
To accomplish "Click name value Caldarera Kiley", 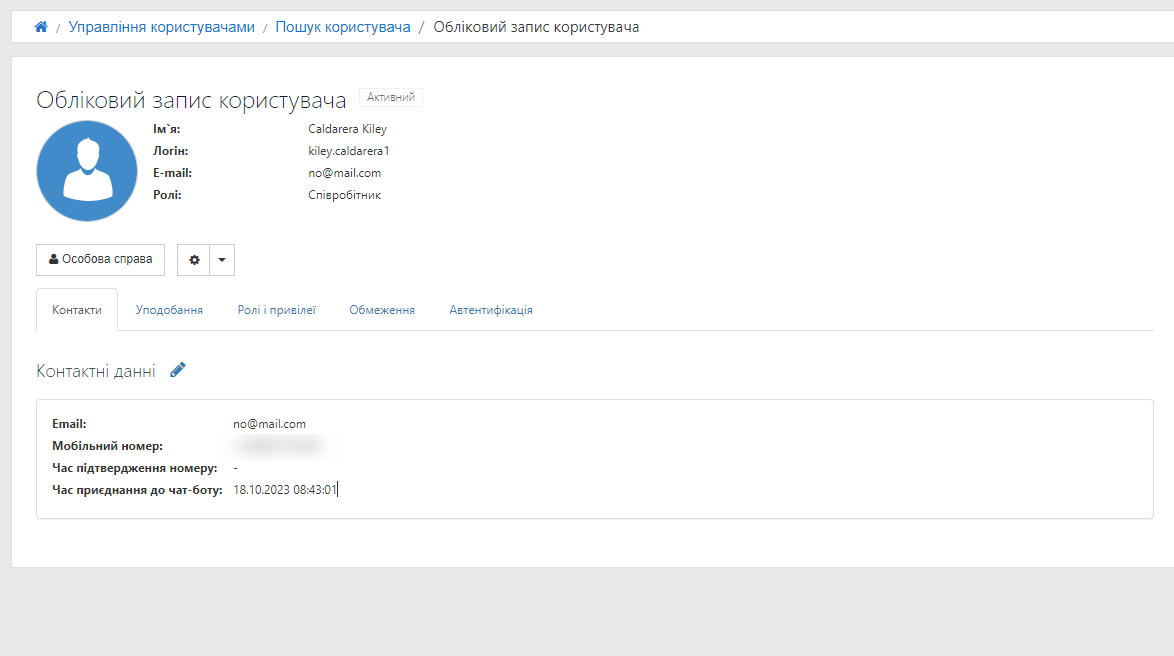I will (347, 129).
